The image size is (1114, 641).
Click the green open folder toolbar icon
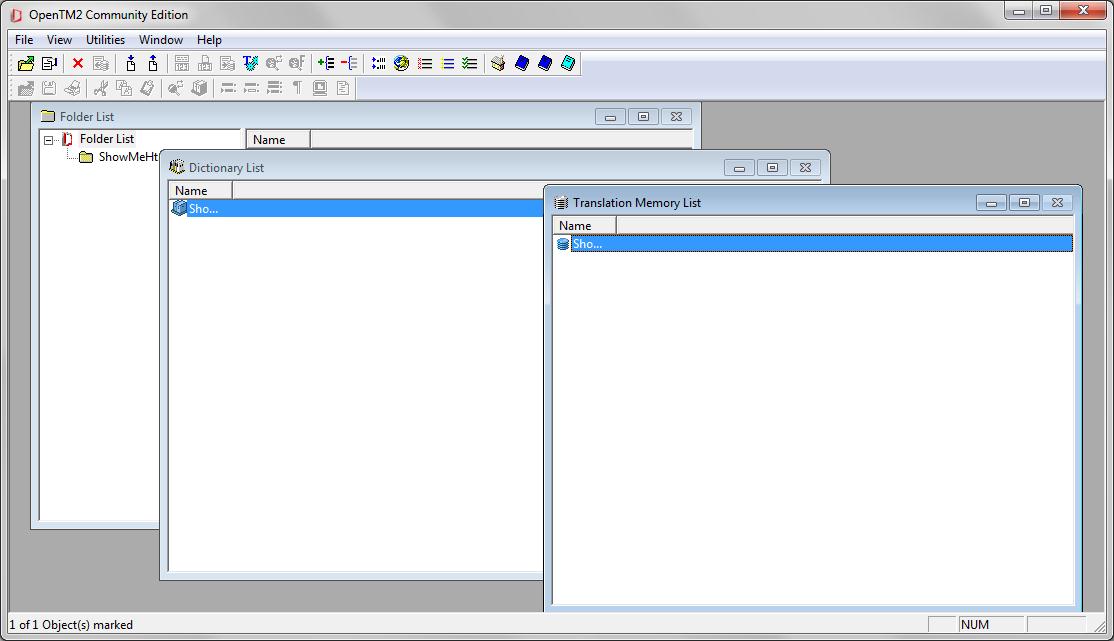[x=26, y=63]
